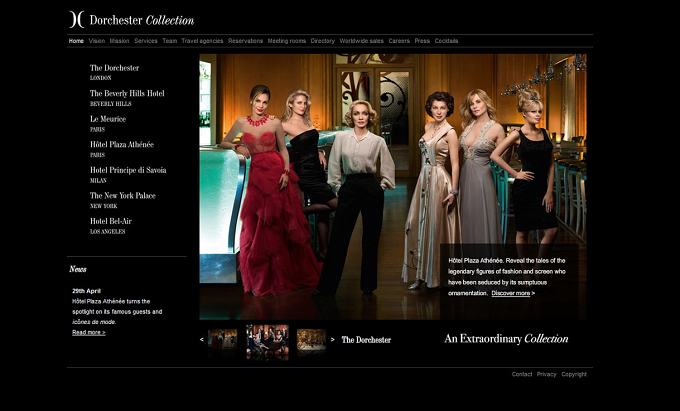Open the Vision page
This screenshot has height=411, width=680.
(97, 41)
